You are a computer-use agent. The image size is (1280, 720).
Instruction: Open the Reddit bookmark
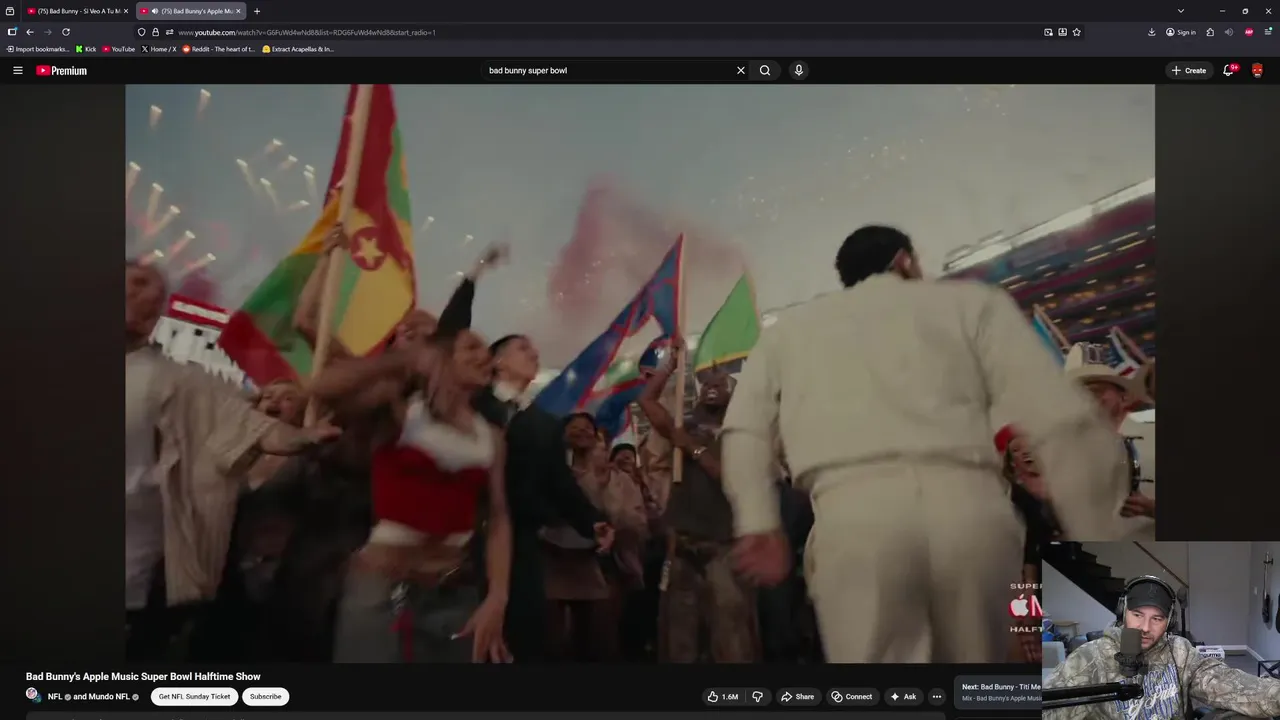tap(219, 49)
